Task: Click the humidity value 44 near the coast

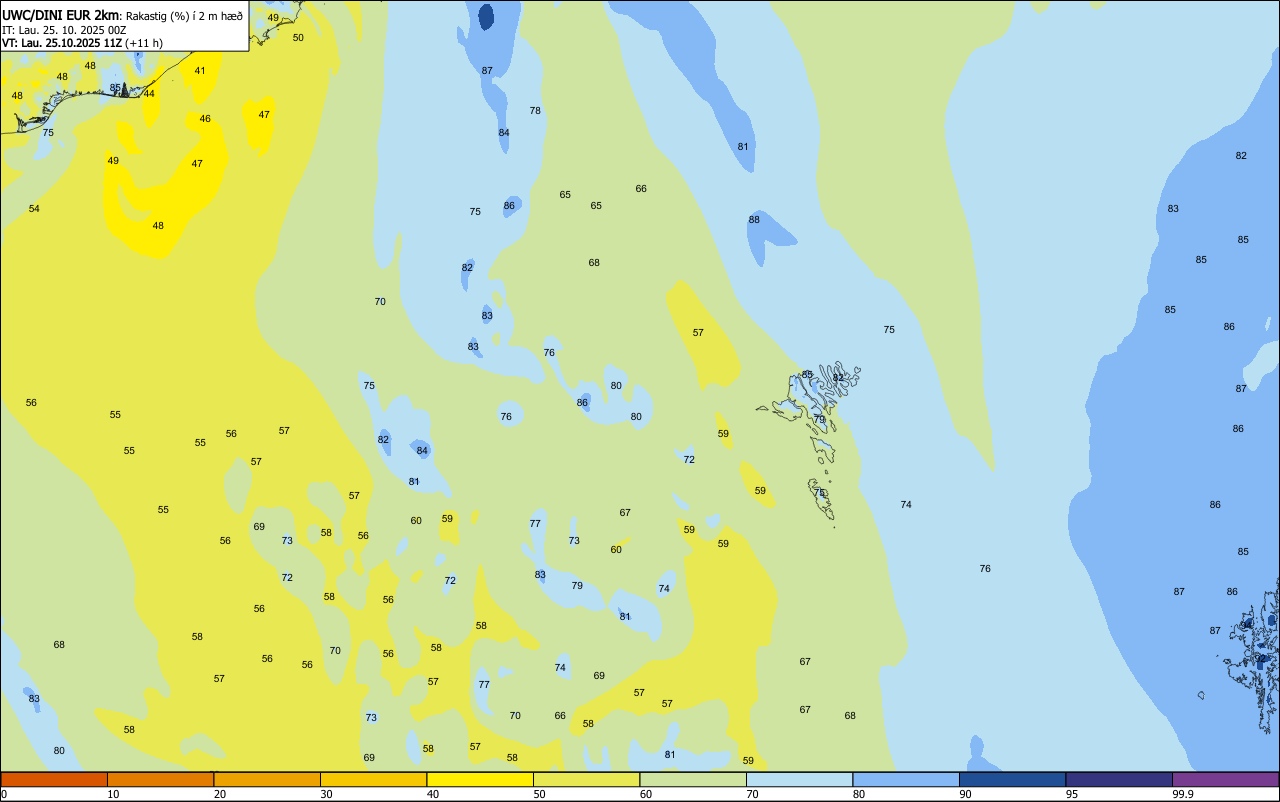Action: pos(149,93)
